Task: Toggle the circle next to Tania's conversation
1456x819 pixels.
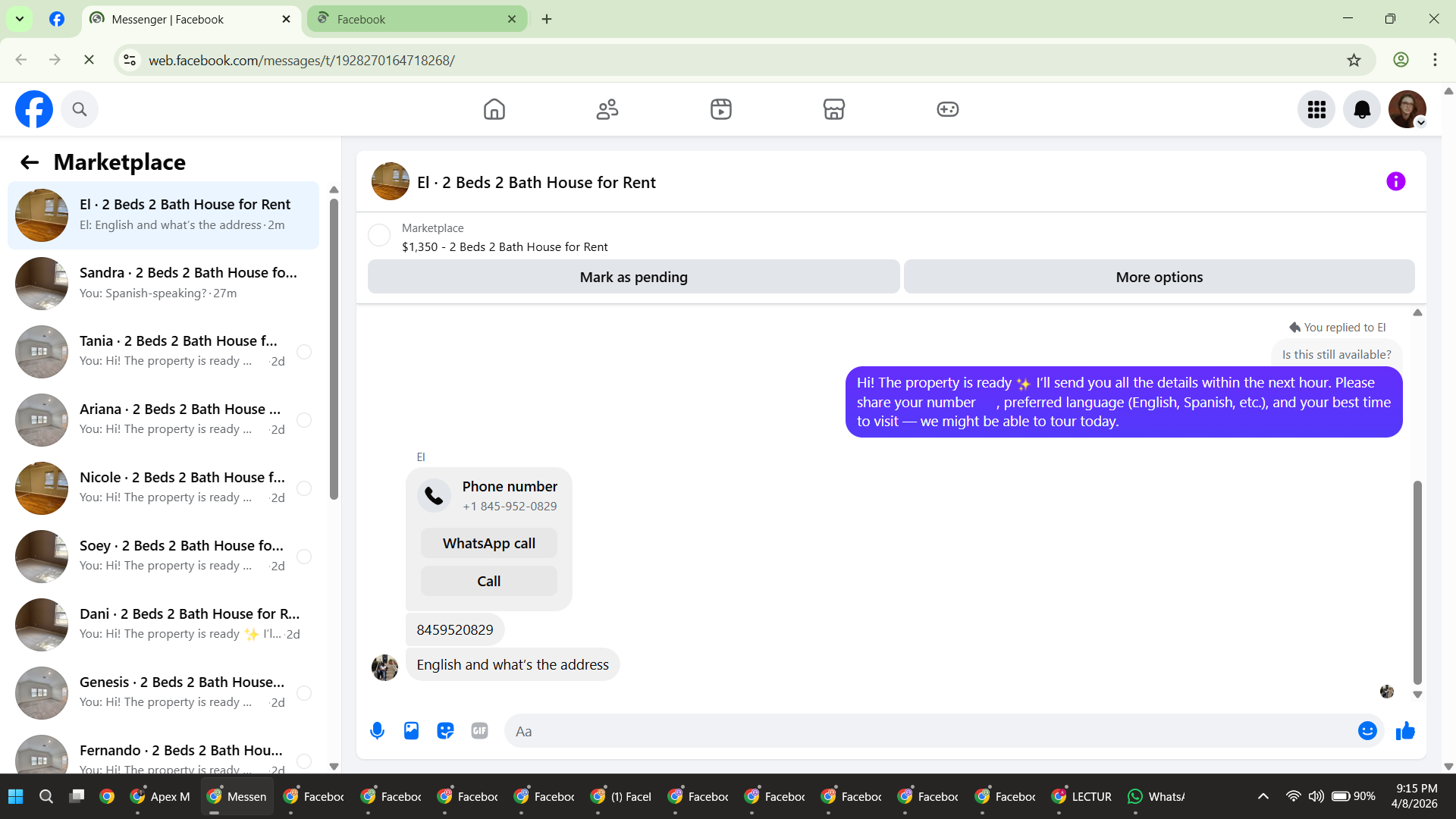Action: coord(304,352)
